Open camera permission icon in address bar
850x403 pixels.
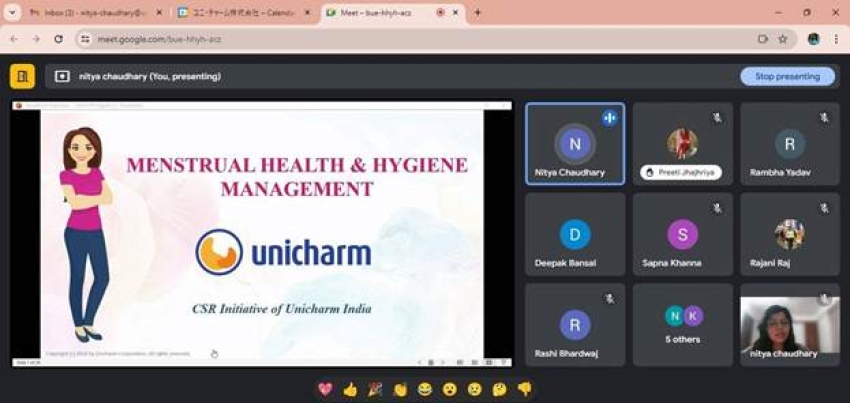[x=763, y=39]
